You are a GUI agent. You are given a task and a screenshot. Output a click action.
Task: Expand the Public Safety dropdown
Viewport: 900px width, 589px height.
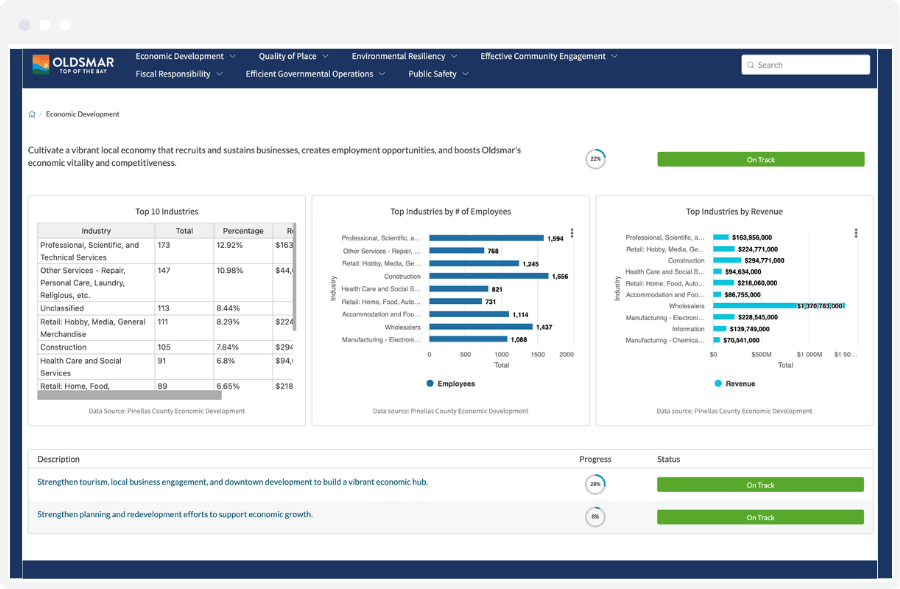(x=430, y=74)
